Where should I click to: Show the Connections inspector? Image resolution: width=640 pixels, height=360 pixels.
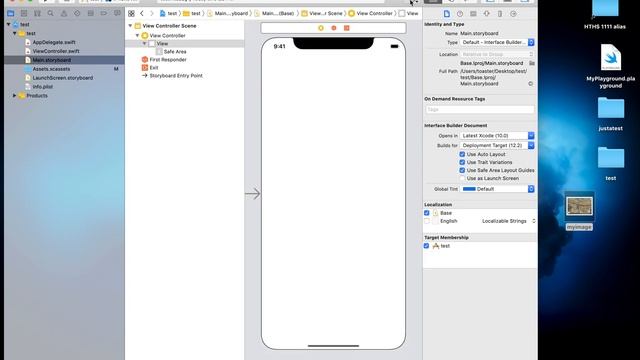(513, 14)
